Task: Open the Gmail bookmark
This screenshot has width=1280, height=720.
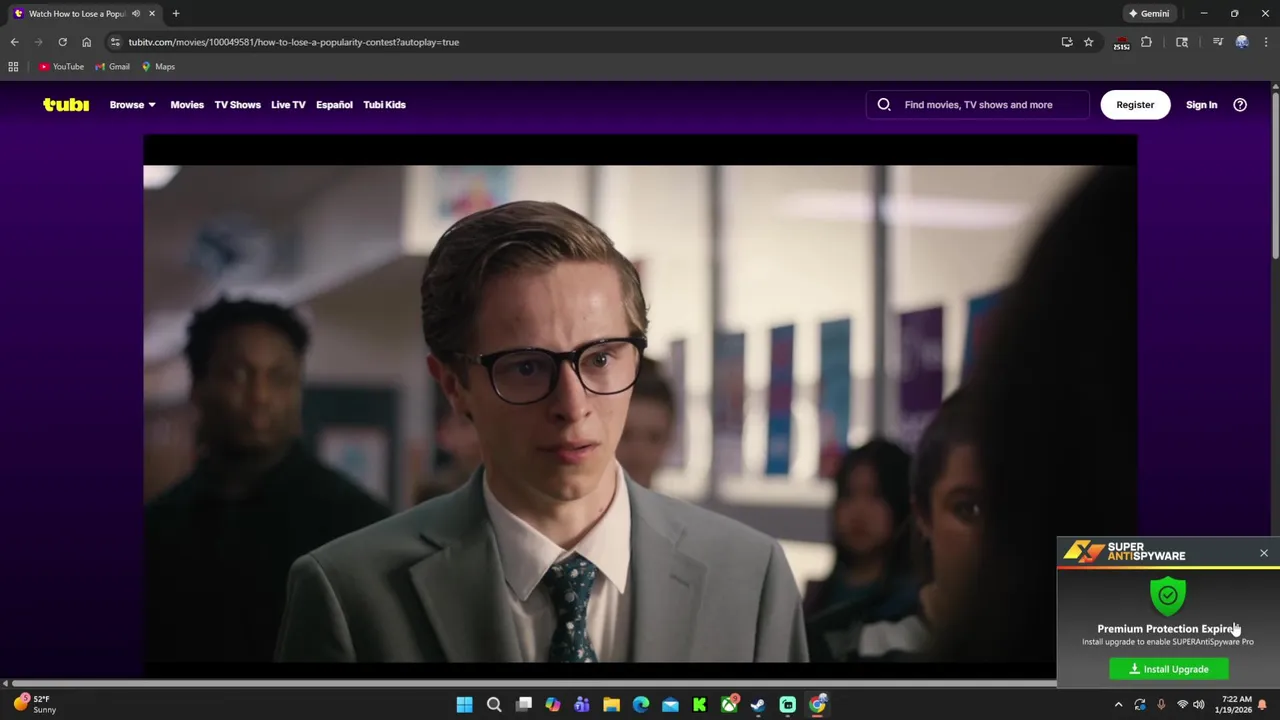Action: click(x=112, y=67)
